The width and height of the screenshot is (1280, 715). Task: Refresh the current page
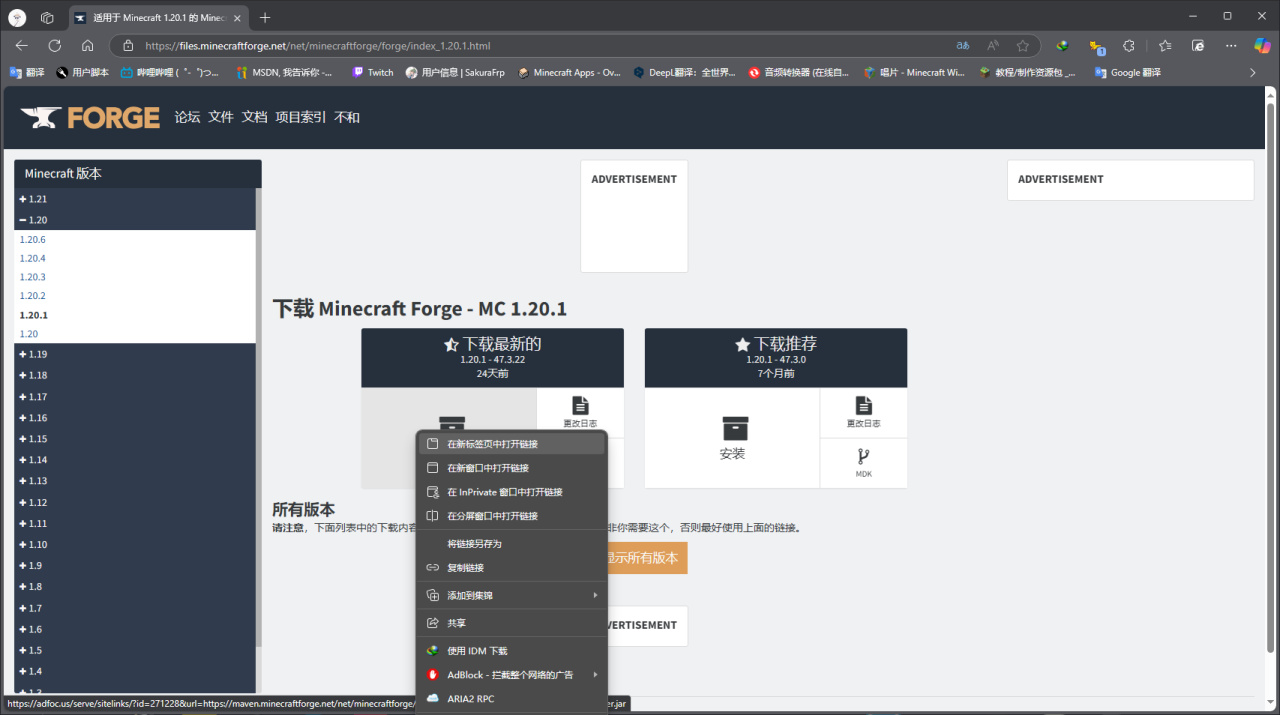click(55, 46)
